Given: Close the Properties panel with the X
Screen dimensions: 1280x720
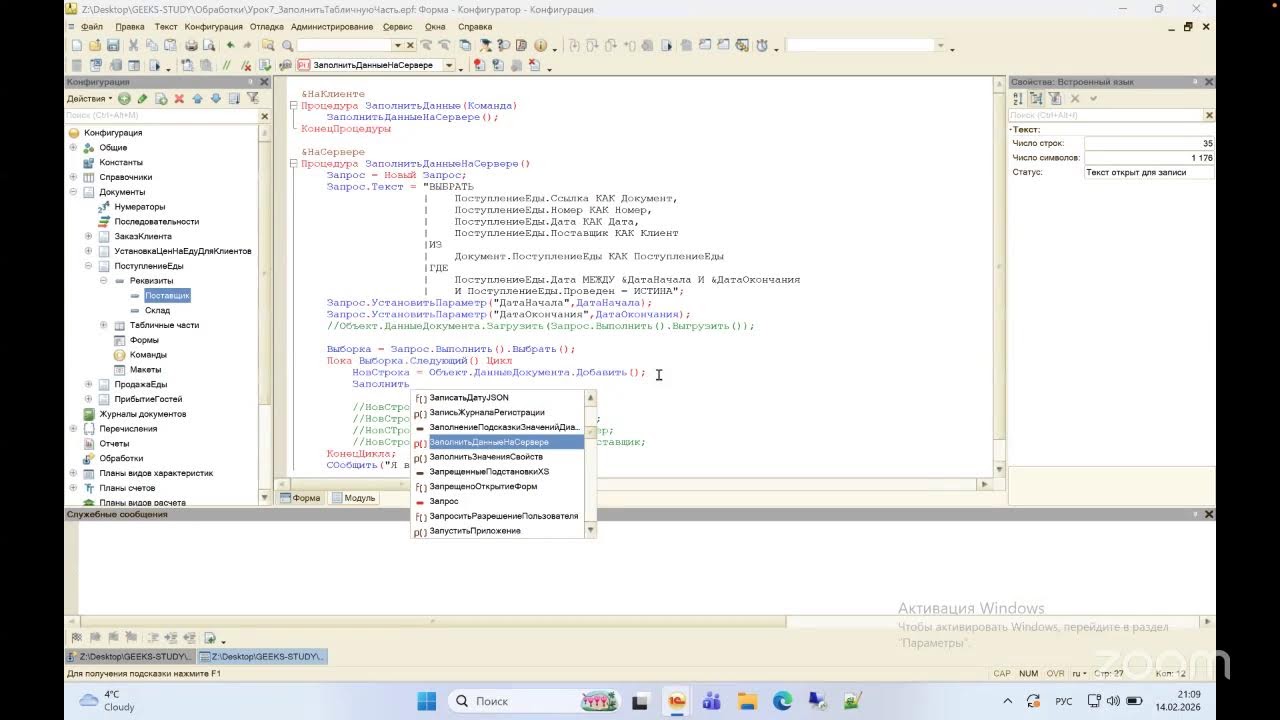Looking at the screenshot, I should [x=1208, y=82].
